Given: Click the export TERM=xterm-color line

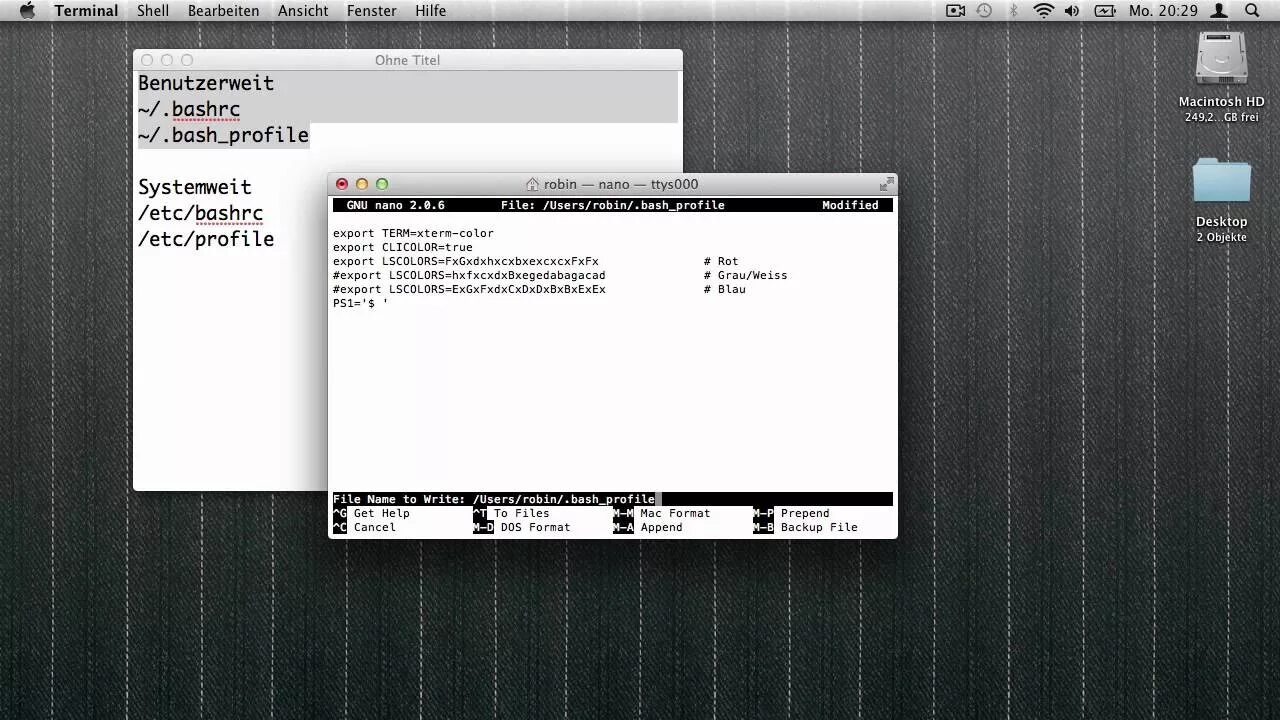Looking at the screenshot, I should [413, 233].
